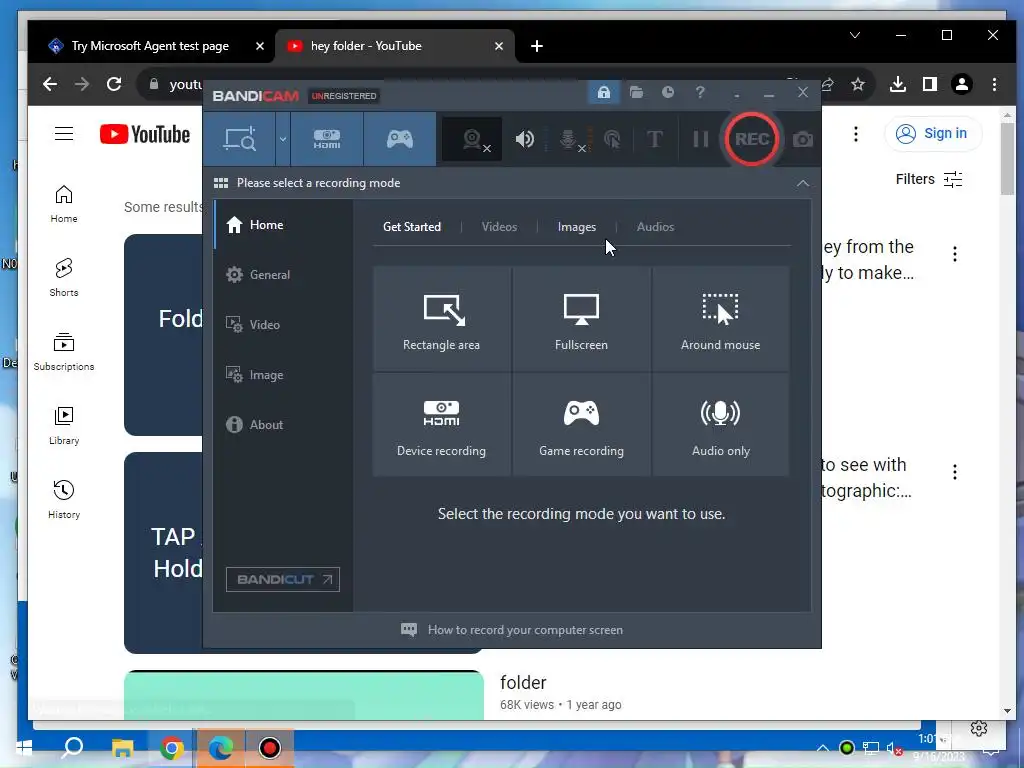Toggle webcam overlay icon in Bandicam toolbar
The height and width of the screenshot is (768, 1024).
(473, 139)
